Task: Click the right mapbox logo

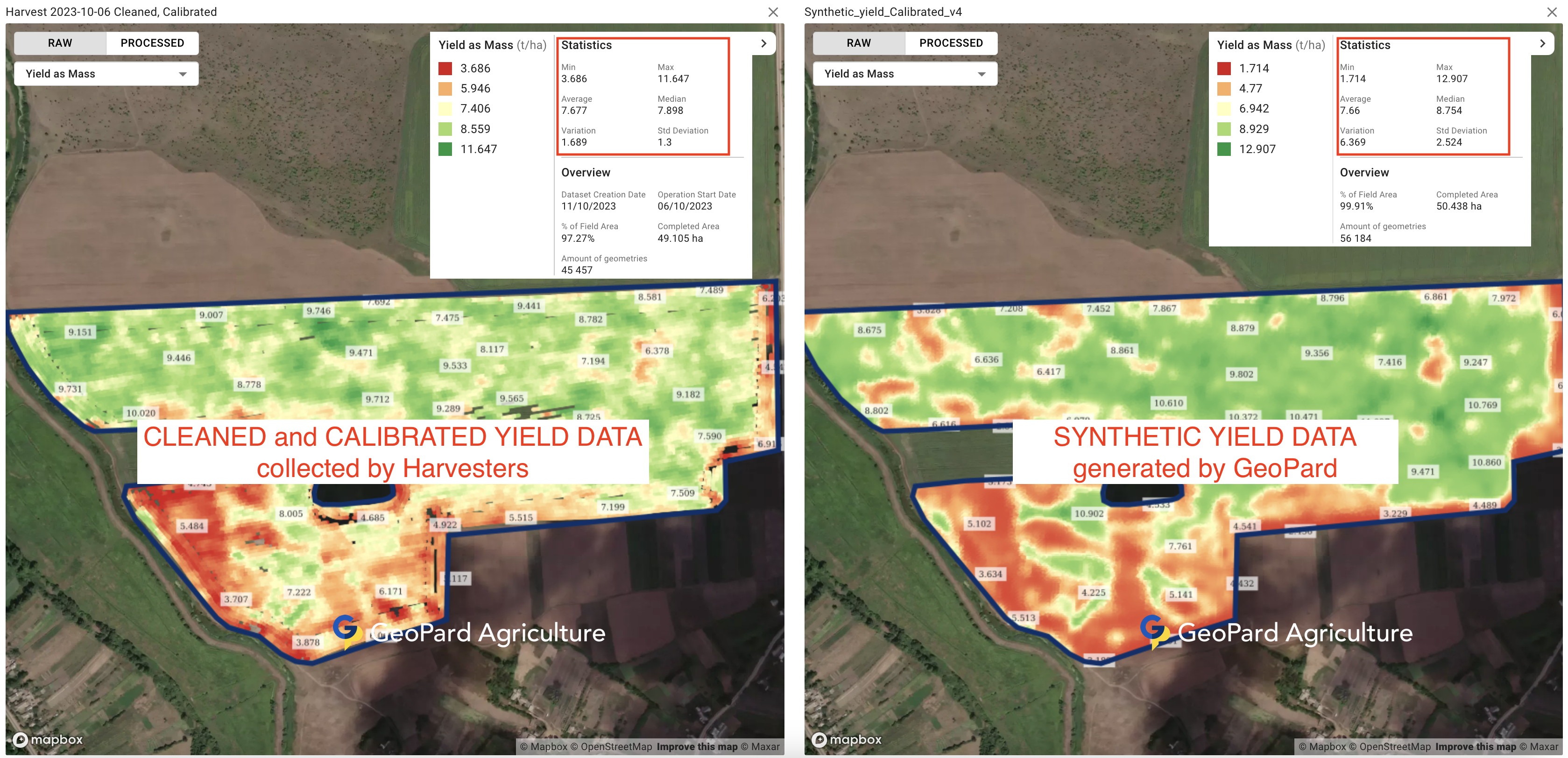Action: (x=847, y=739)
